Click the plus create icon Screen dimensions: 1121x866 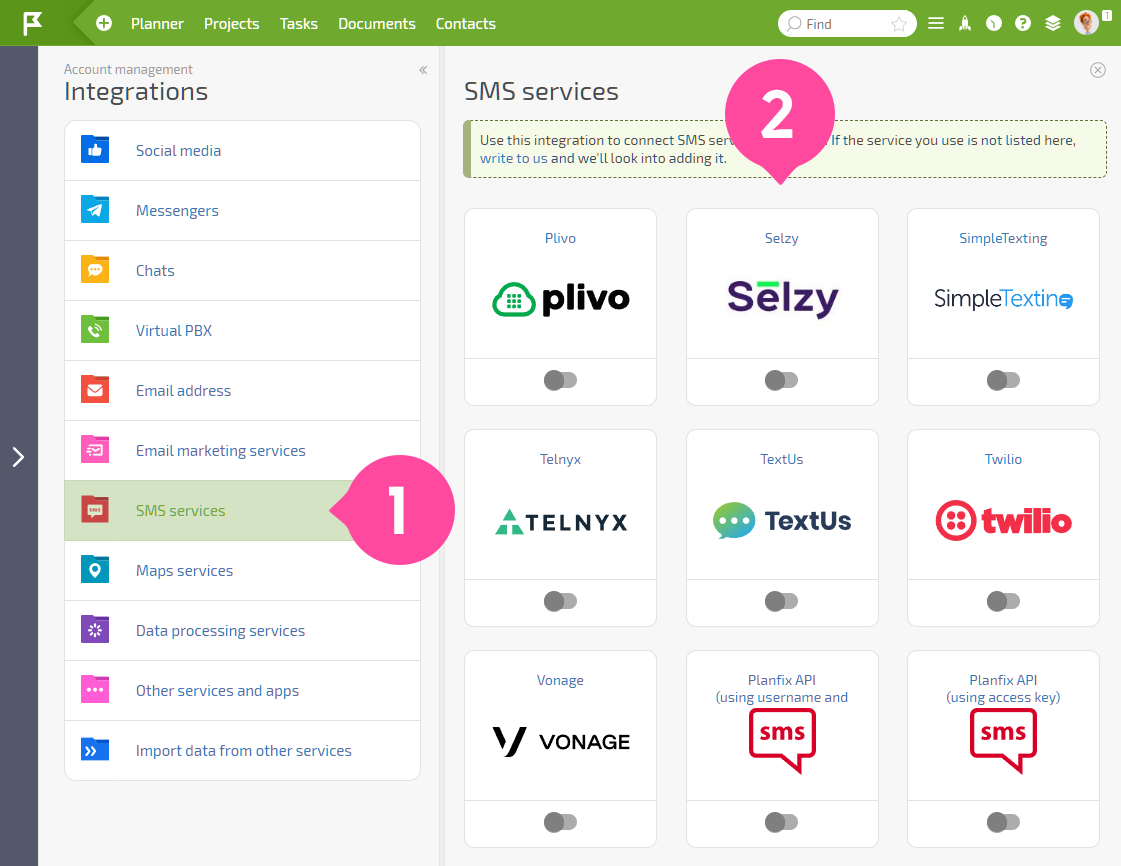pyautogui.click(x=104, y=24)
